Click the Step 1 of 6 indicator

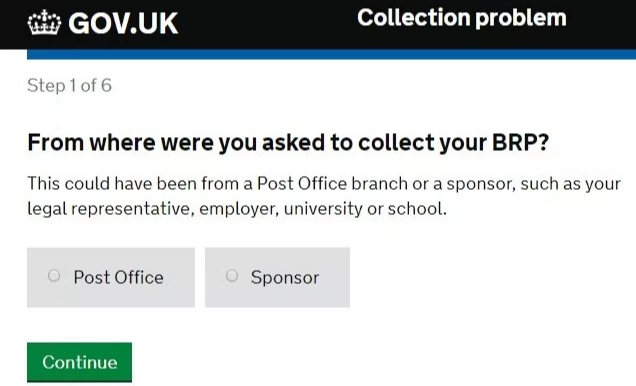click(69, 86)
